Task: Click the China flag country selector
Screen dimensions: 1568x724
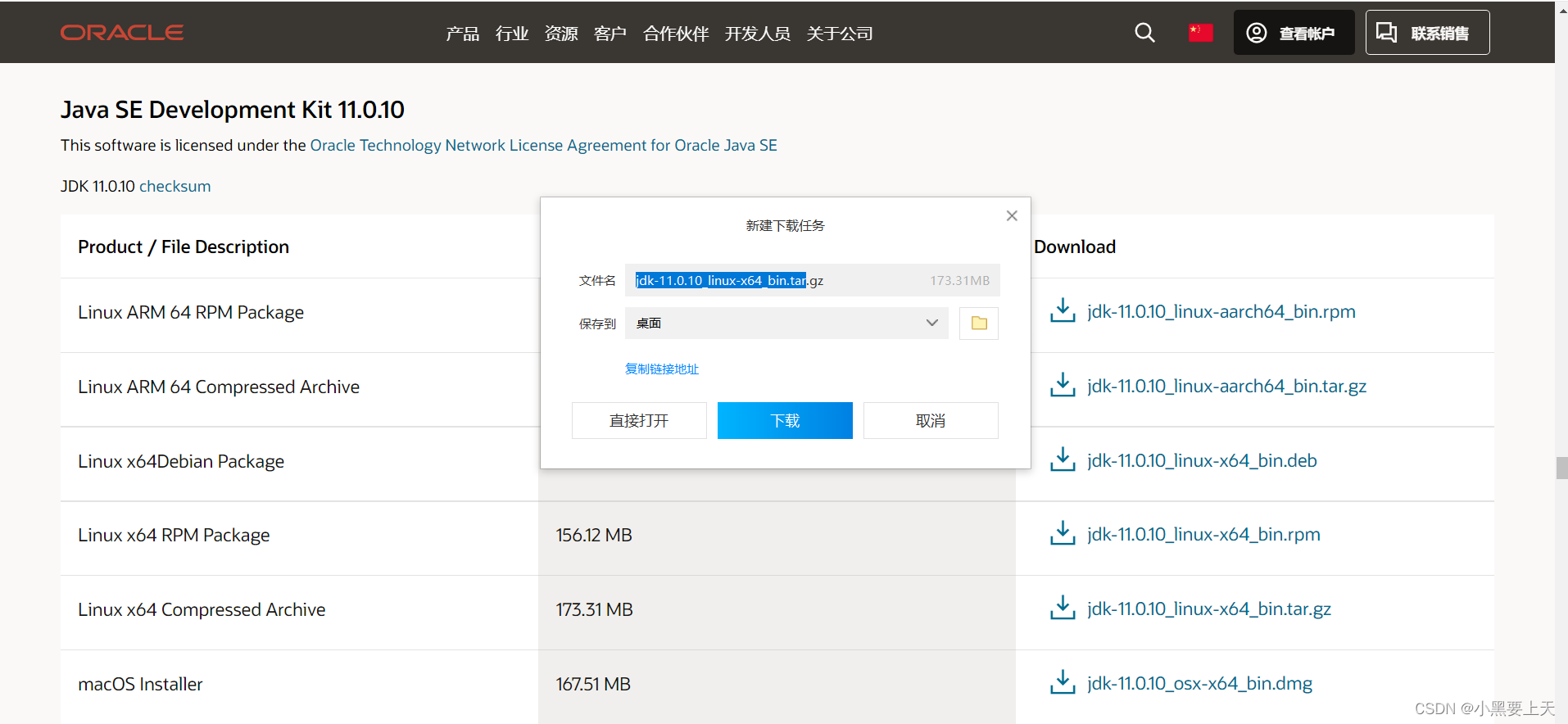Action: [x=1200, y=33]
